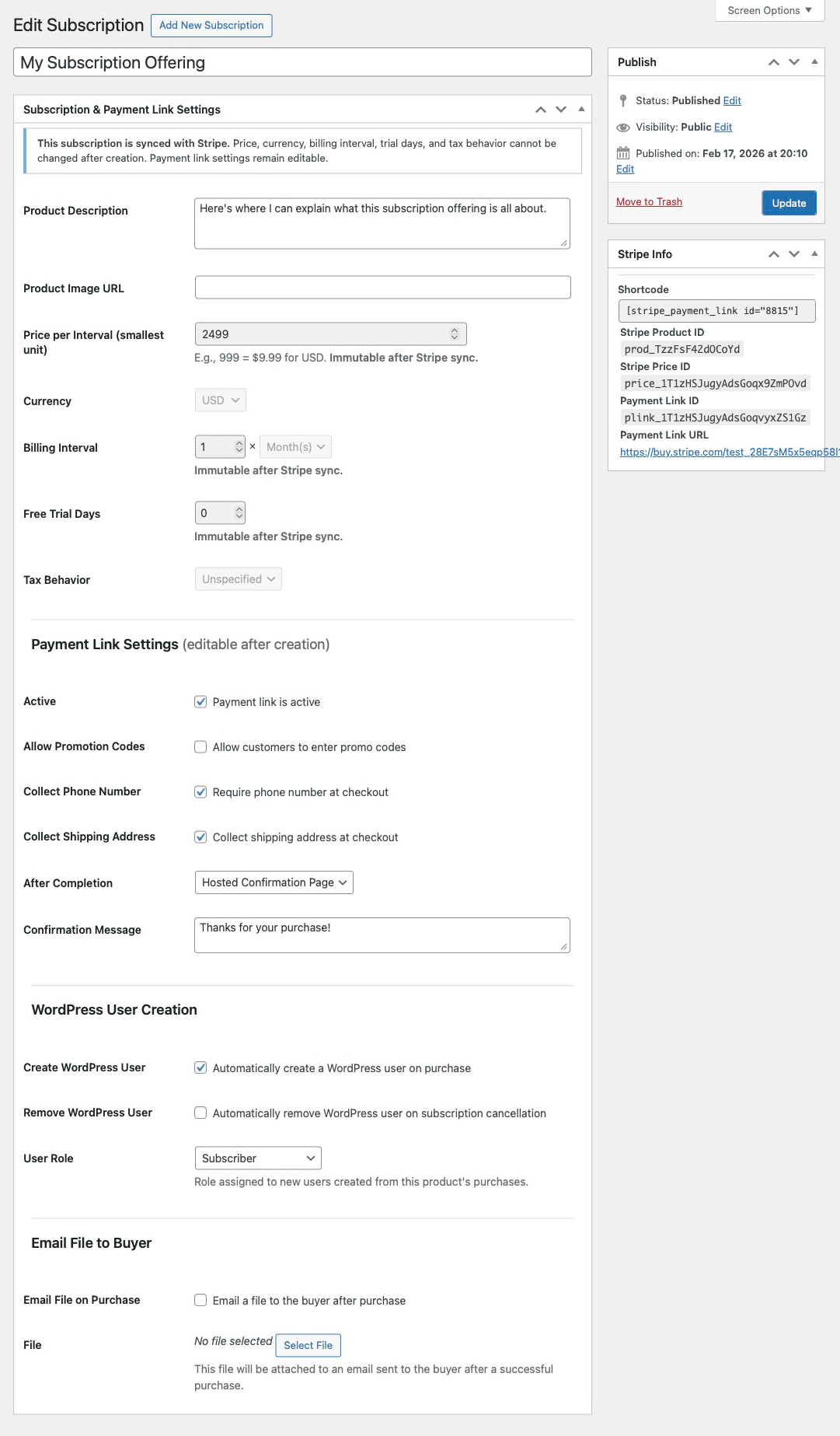Image resolution: width=840 pixels, height=1436 pixels.
Task: Uncheck Require phone number at checkout
Action: (200, 792)
